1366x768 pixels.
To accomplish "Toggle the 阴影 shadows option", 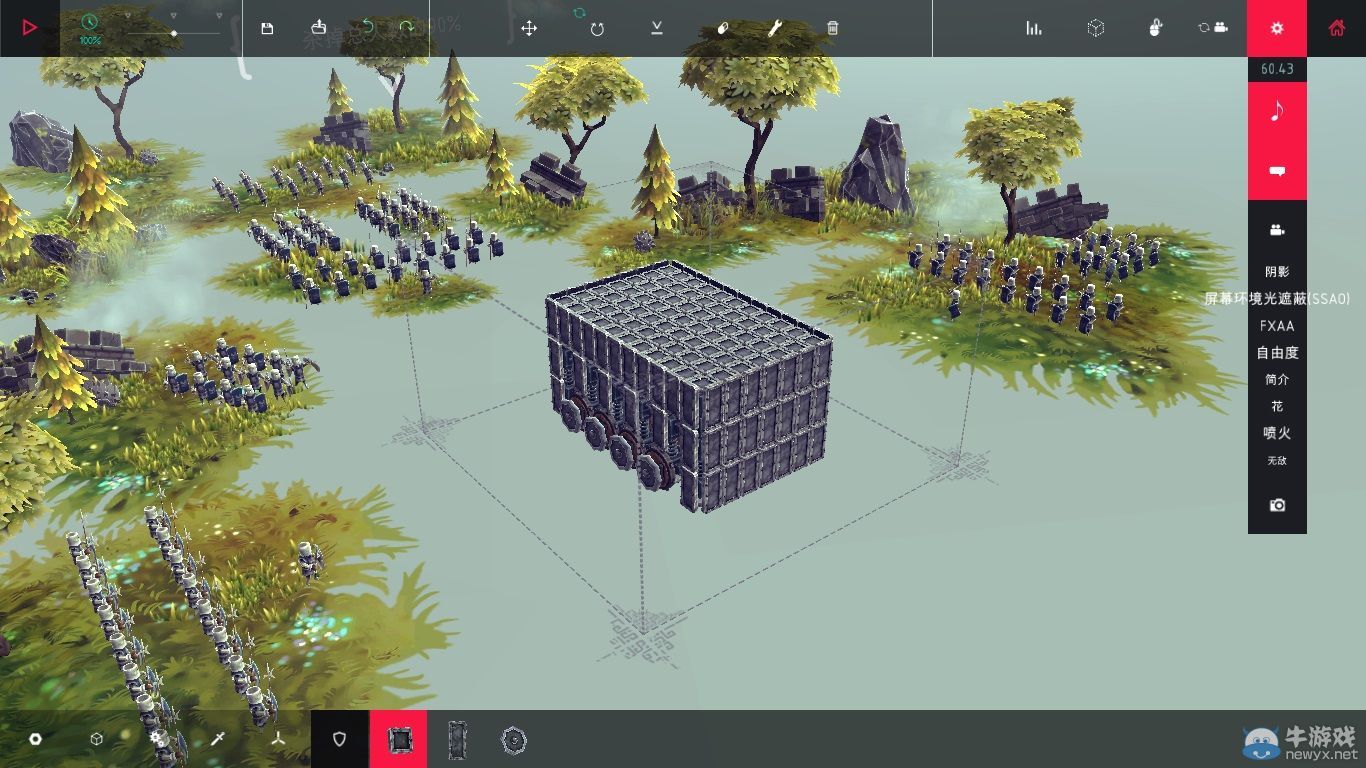I will 1277,272.
